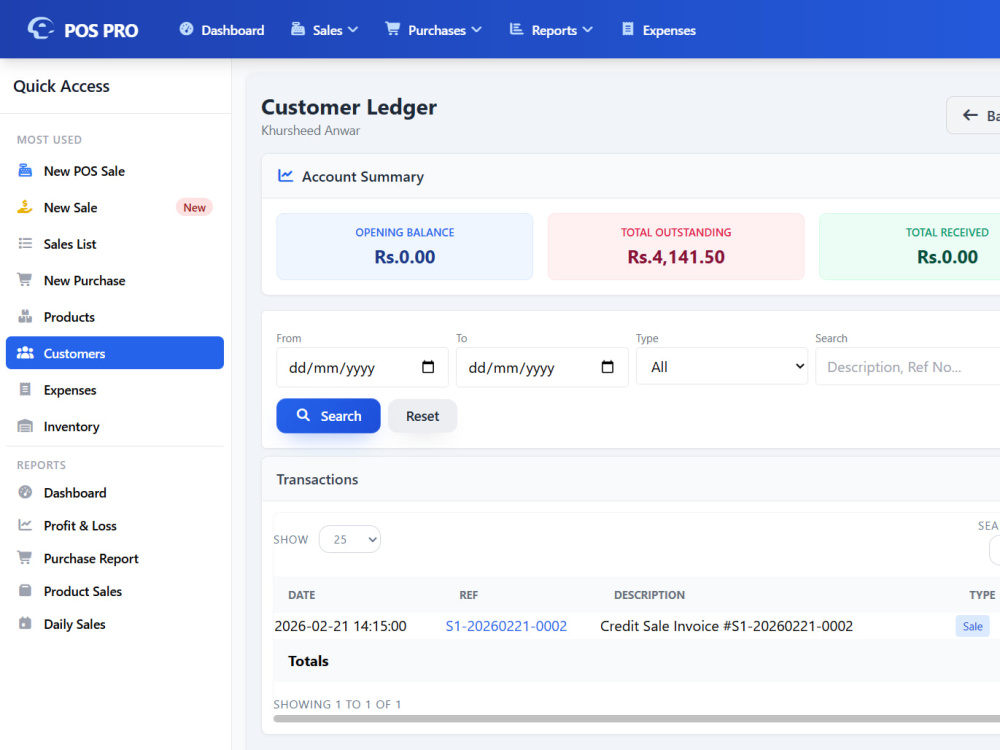Click the Totals row label
Viewport: 1000px width, 750px height.
[x=308, y=661]
